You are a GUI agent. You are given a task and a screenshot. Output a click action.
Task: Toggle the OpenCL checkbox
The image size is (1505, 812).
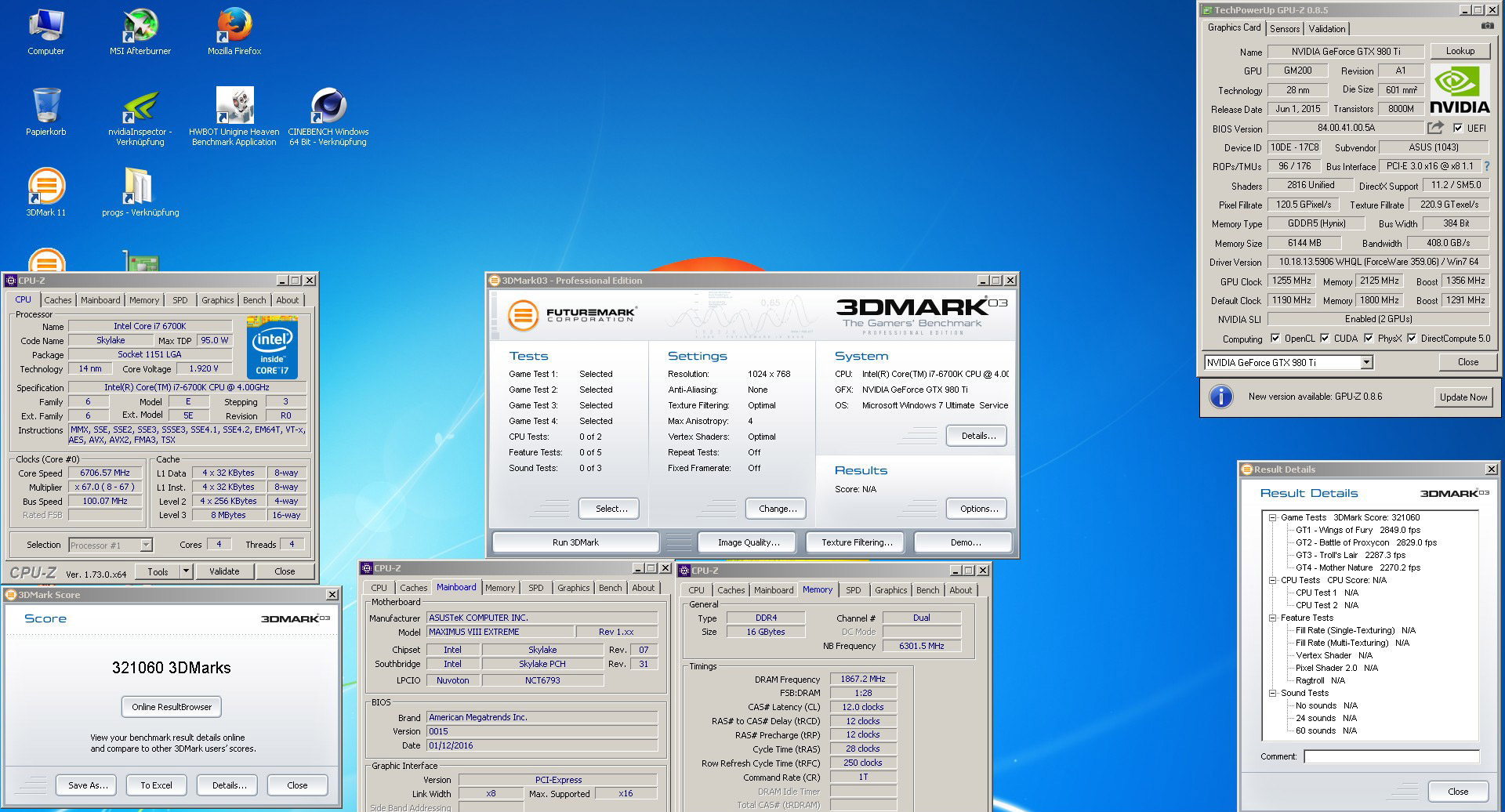click(1275, 339)
